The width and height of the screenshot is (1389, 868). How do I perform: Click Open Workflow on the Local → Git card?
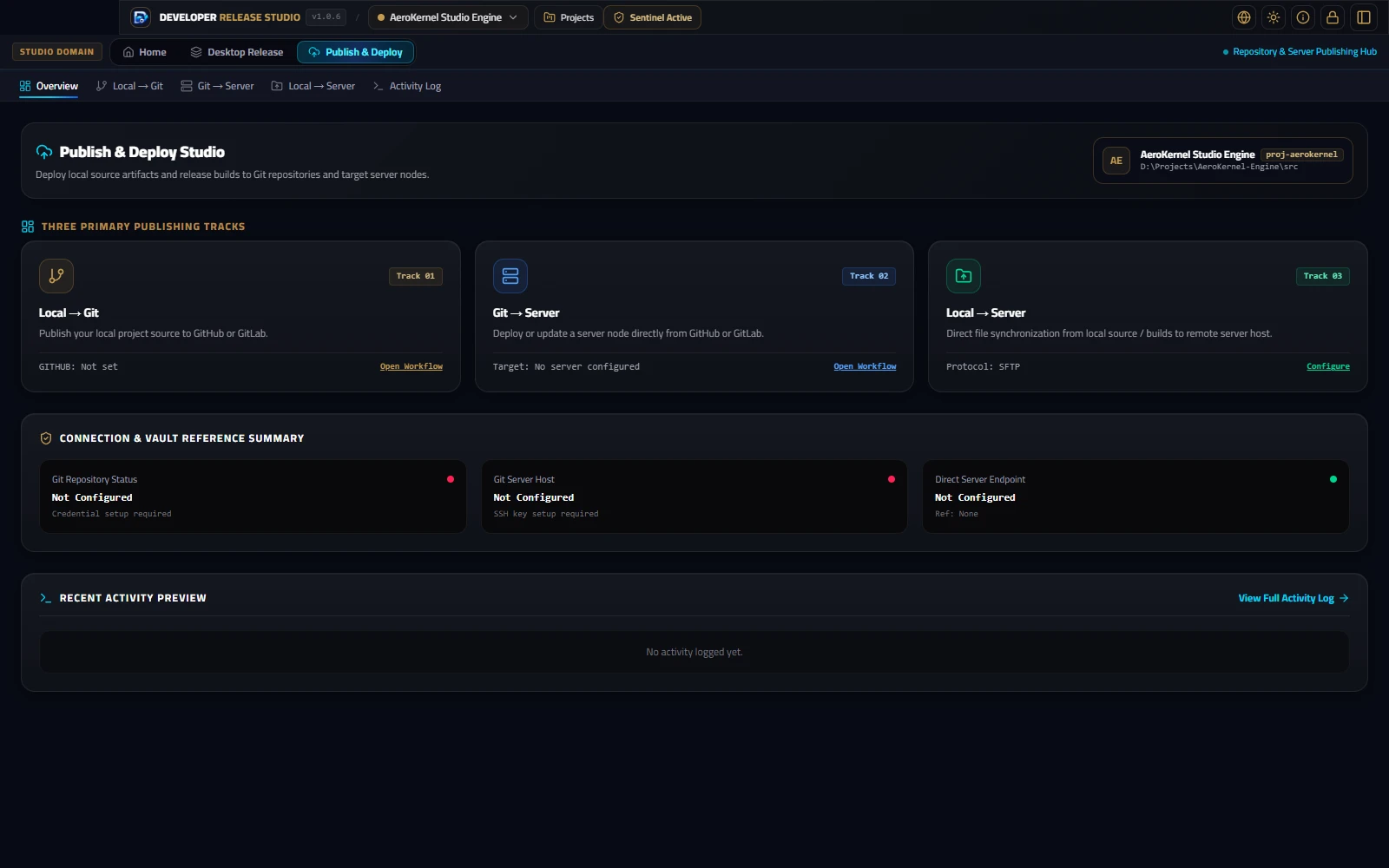pos(411,366)
